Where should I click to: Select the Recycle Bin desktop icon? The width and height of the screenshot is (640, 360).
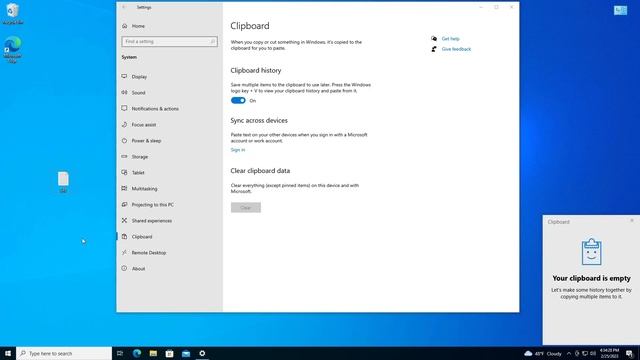(12, 13)
